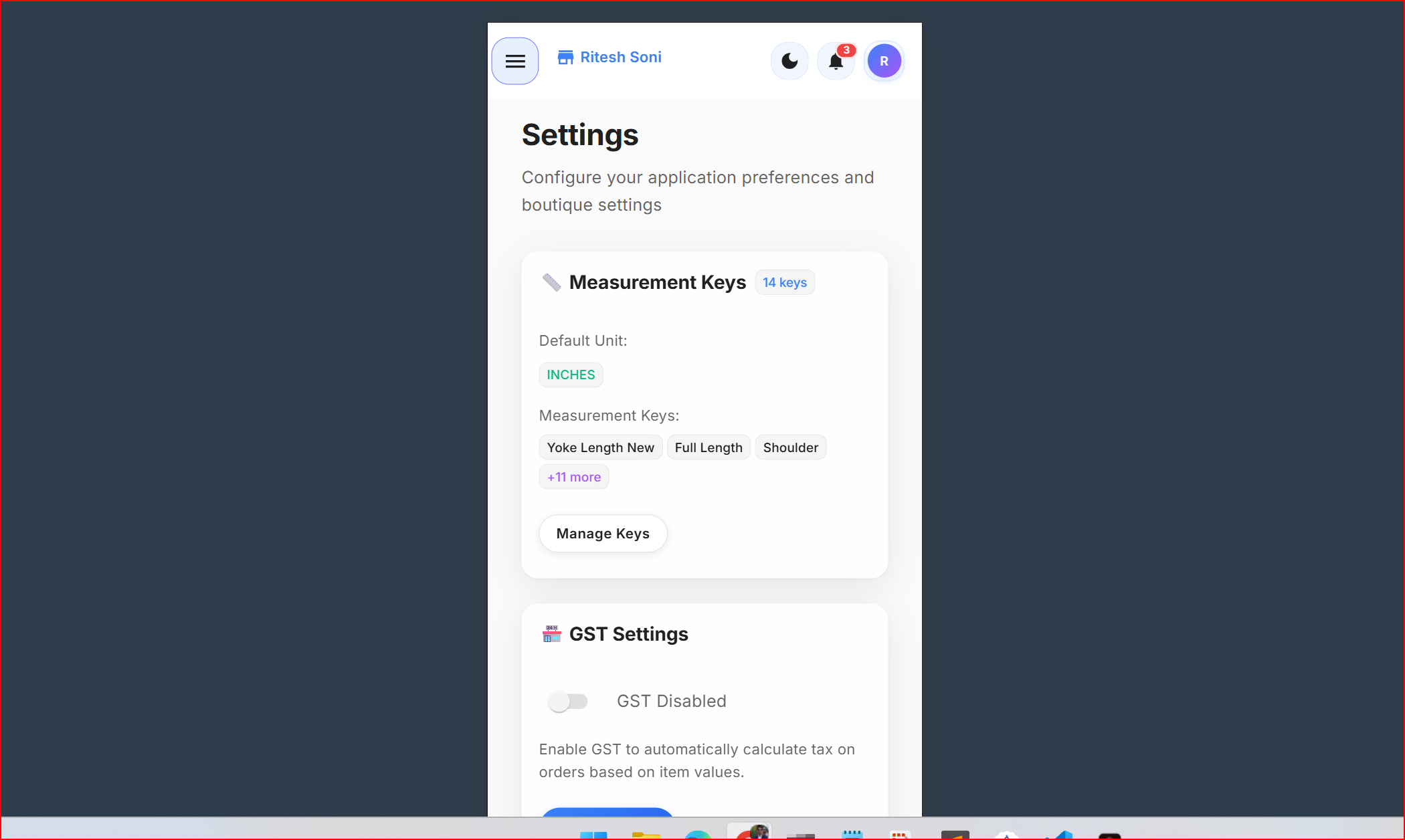This screenshot has width=1405, height=840.
Task: Open notifications bell with 3 badge
Action: click(x=836, y=61)
